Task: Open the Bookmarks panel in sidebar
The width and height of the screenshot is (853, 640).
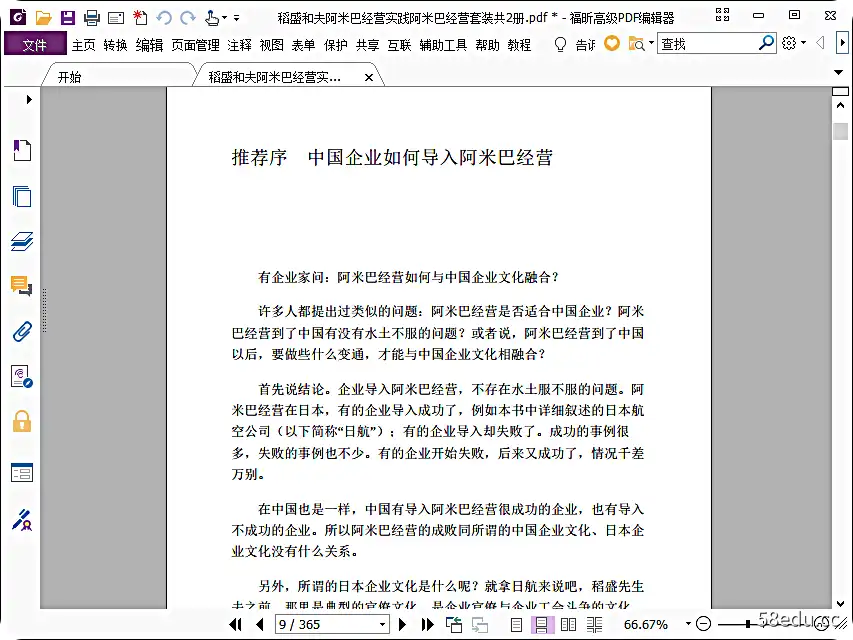Action: point(22,150)
